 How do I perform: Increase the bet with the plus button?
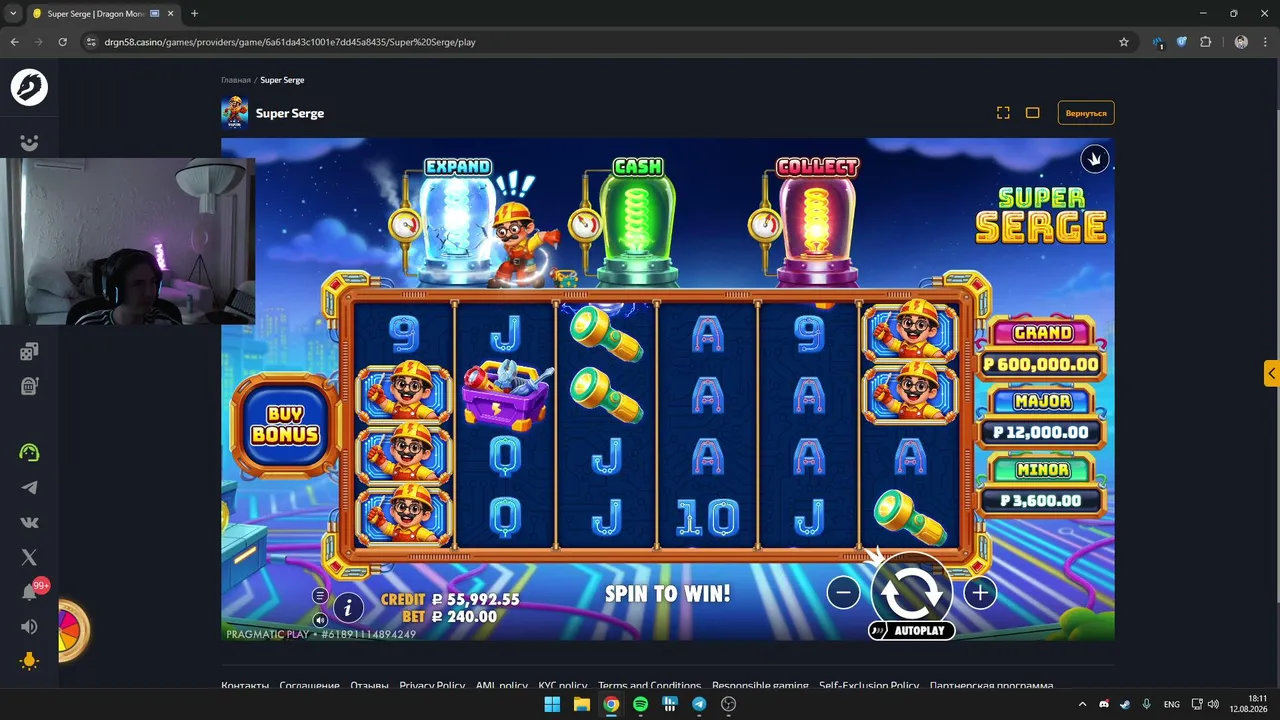[980, 593]
